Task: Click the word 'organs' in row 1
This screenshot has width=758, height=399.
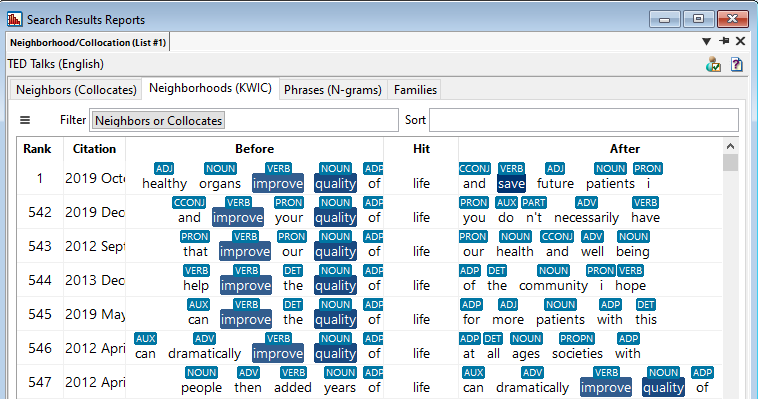Action: (x=220, y=184)
